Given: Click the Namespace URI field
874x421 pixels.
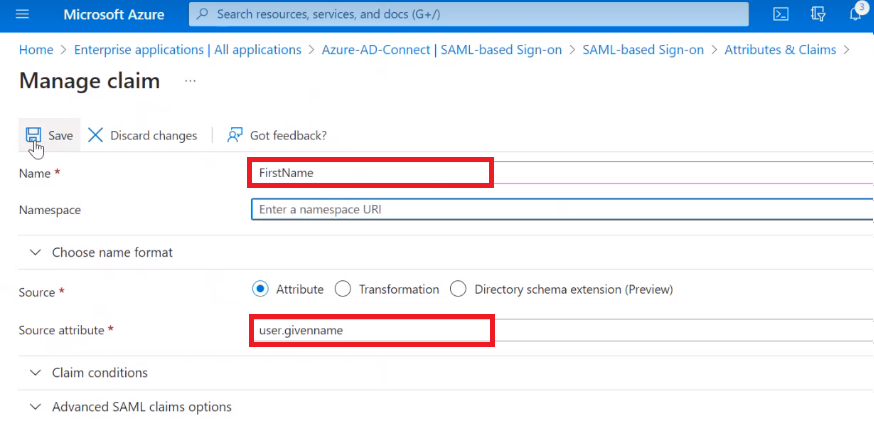Looking at the screenshot, I should 560,210.
